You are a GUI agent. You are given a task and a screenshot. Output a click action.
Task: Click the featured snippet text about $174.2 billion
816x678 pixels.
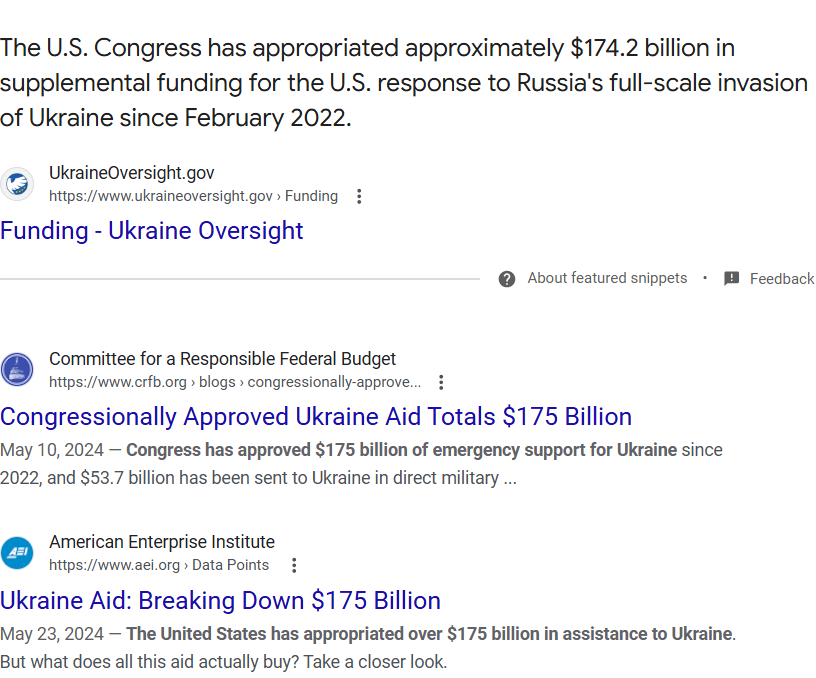pyautogui.click(x=400, y=83)
